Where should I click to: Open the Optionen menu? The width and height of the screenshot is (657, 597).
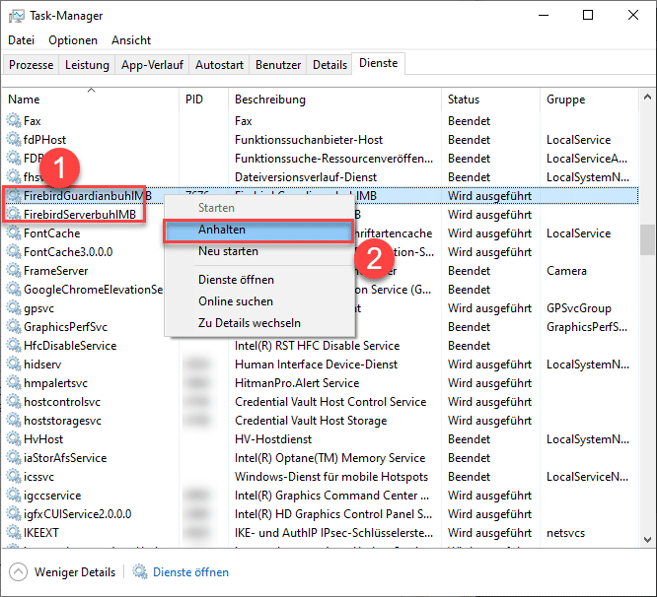click(x=73, y=40)
